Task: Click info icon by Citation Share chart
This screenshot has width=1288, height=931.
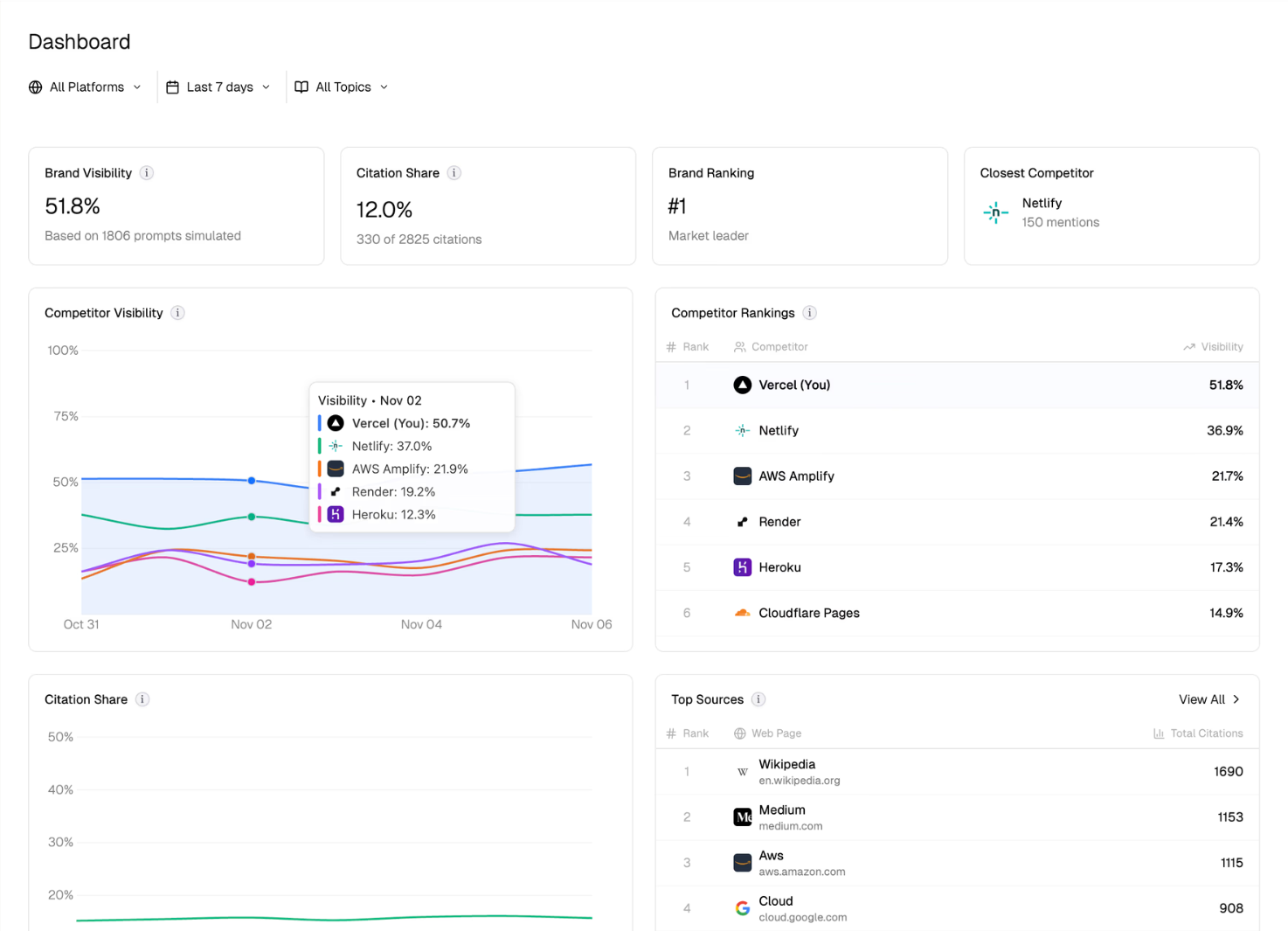Action: [142, 699]
